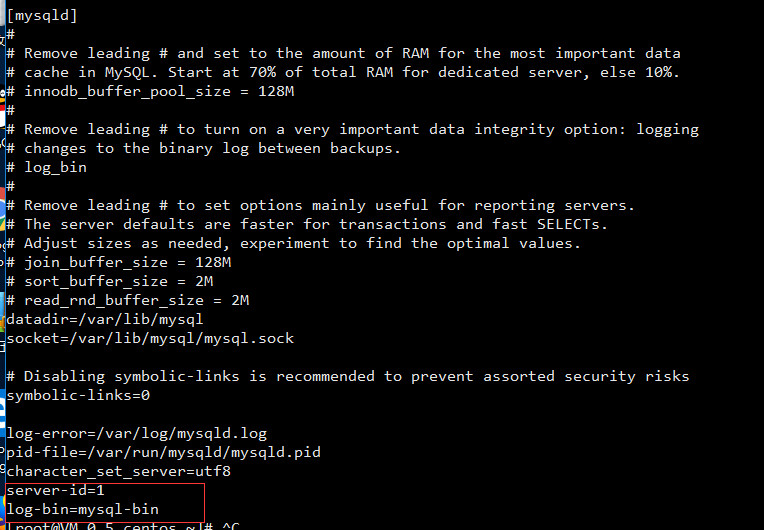The height and width of the screenshot is (530, 764).
Task: Click the sort_buffer_size = 2M line
Action: 119,281
